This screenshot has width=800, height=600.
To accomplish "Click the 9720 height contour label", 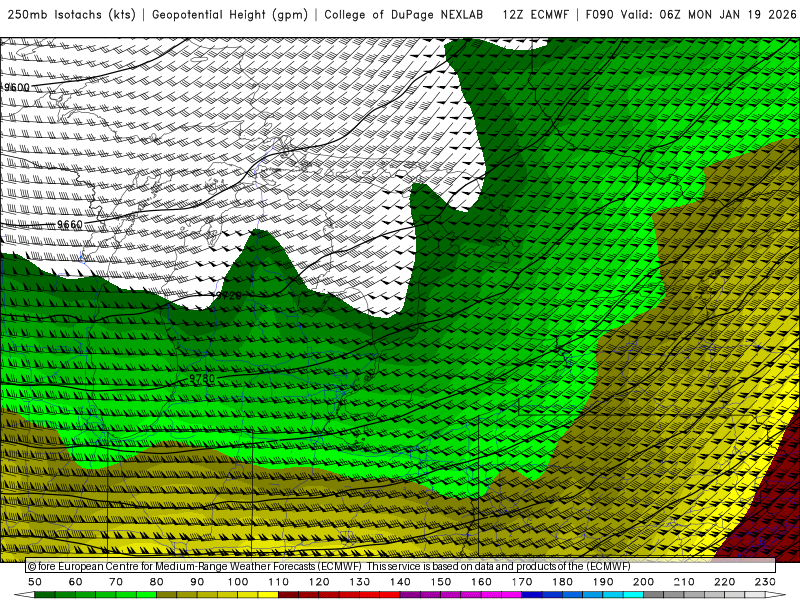I will click(228, 295).
